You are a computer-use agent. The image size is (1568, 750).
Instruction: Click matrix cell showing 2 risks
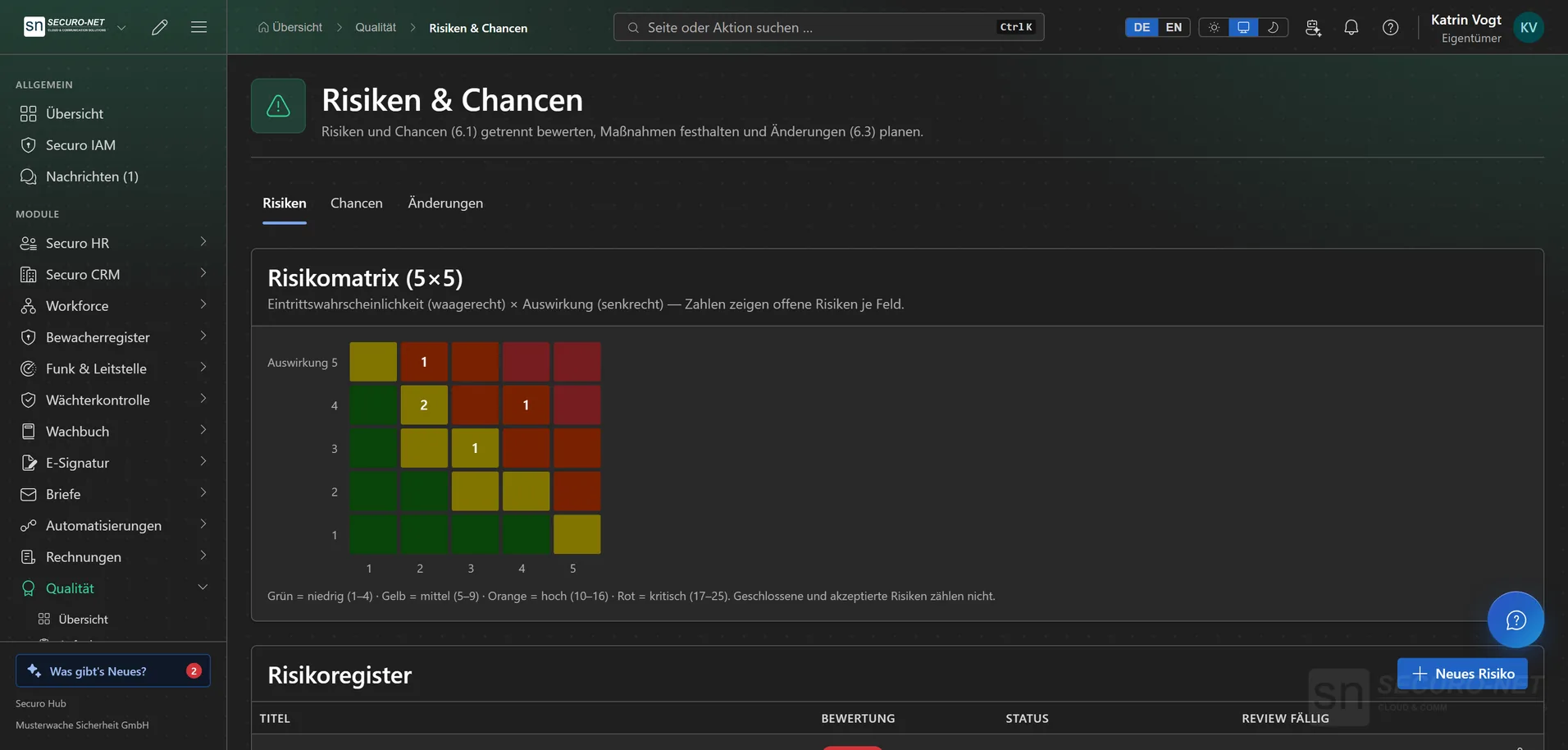(424, 405)
